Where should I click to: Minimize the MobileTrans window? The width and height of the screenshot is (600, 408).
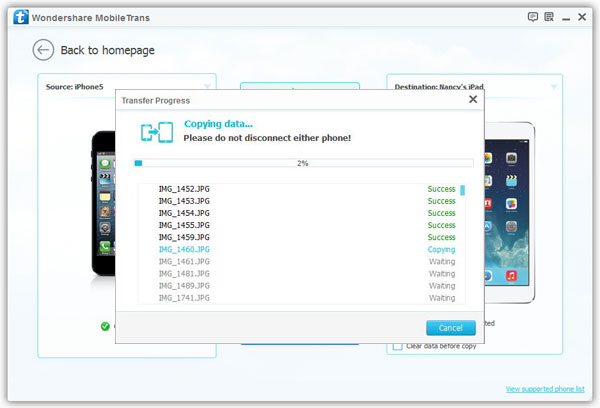click(566, 19)
